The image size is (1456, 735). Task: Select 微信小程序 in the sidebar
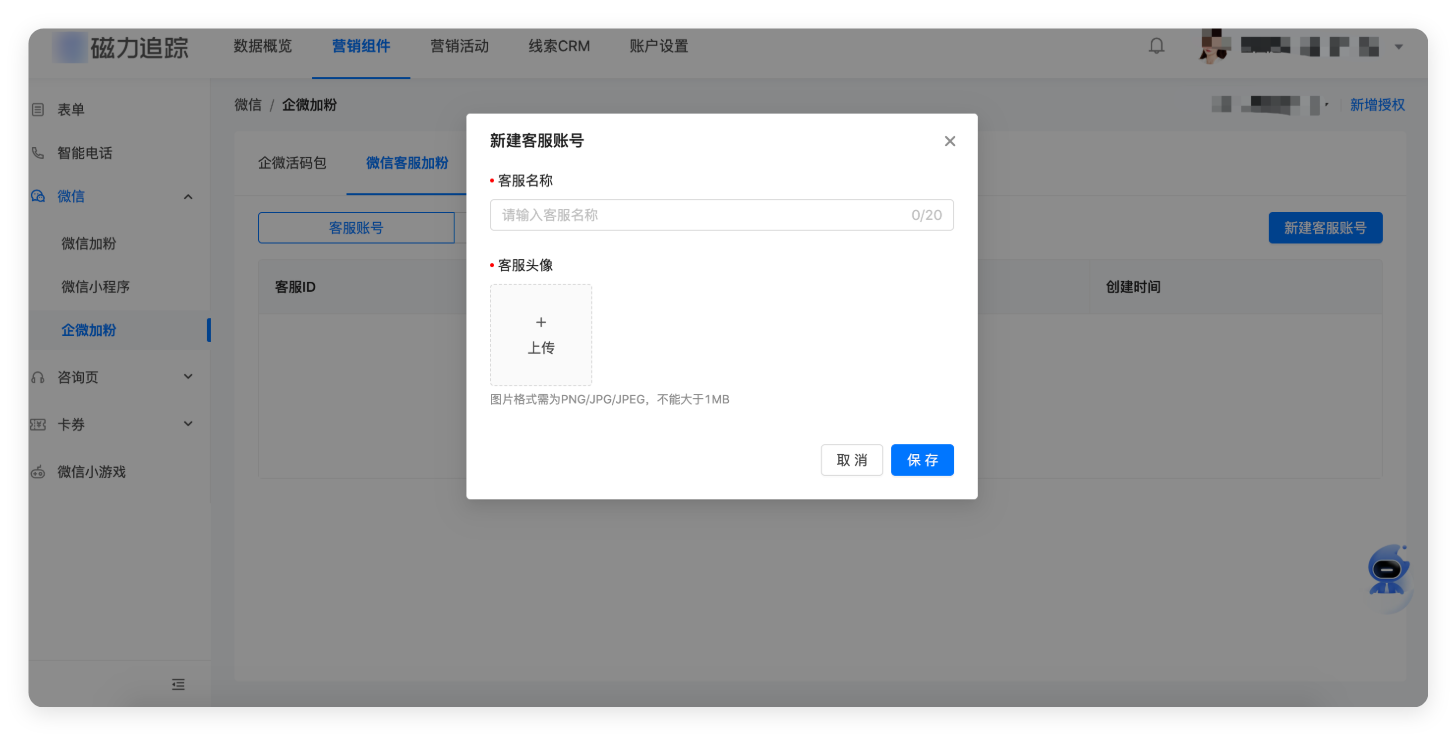[x=96, y=287]
